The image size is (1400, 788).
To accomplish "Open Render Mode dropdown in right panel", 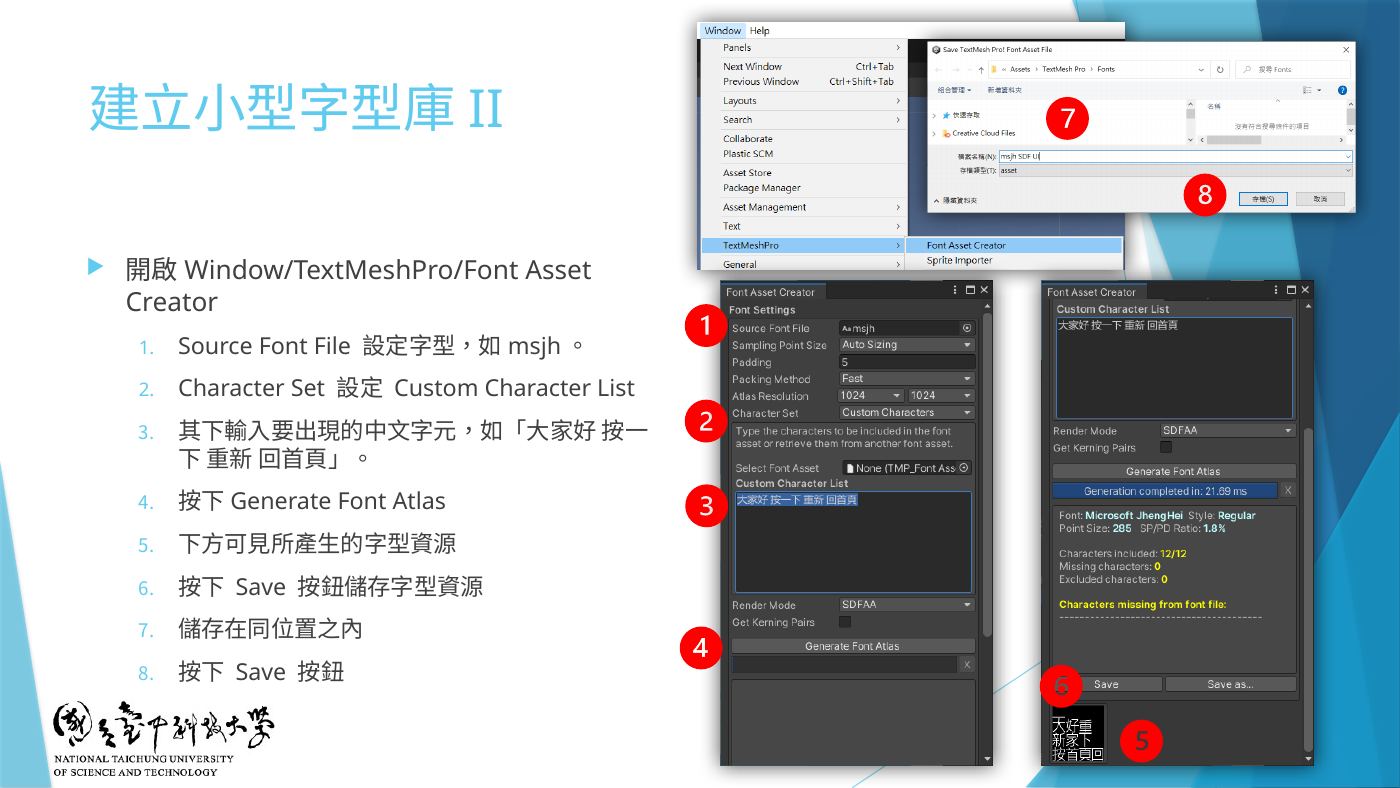I will point(1228,431).
